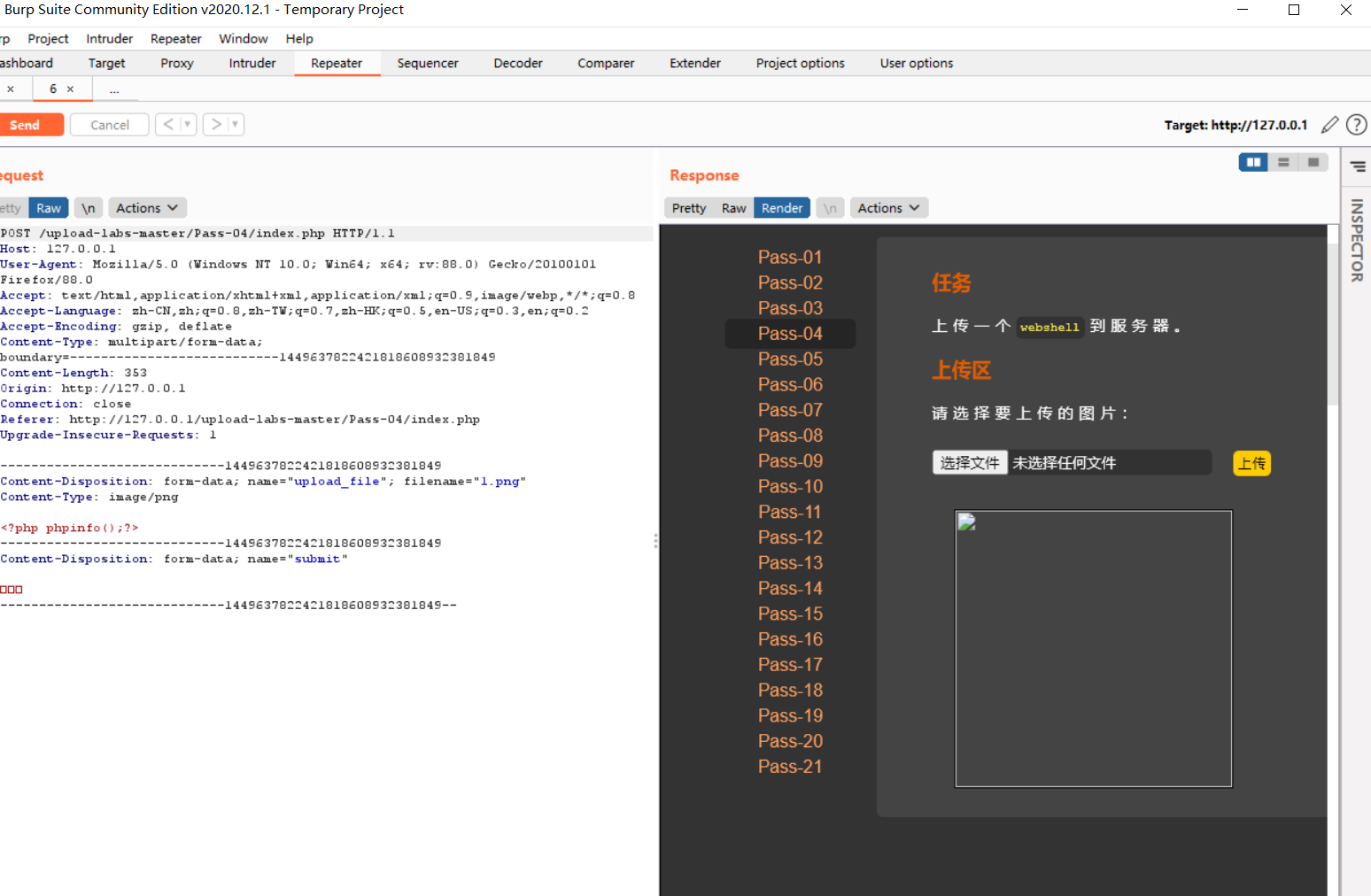Click the 选择文件 choose file button
1371x896 pixels.
[970, 463]
